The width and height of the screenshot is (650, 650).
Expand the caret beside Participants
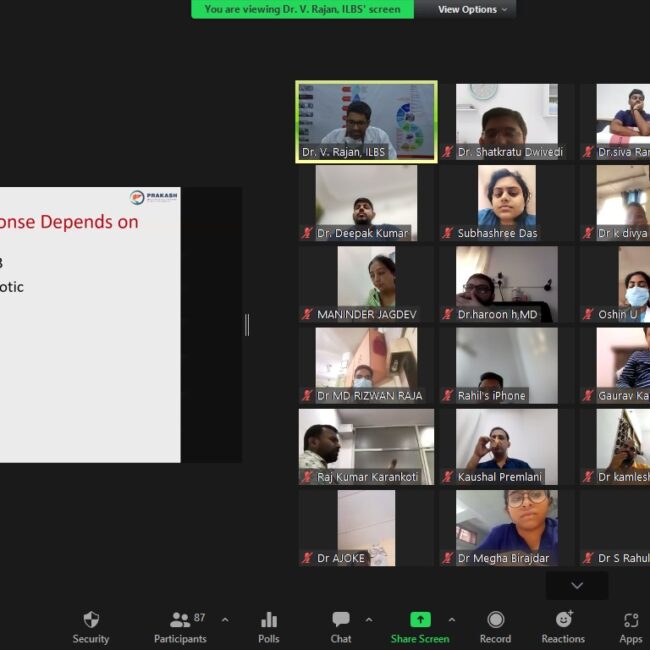click(x=224, y=619)
